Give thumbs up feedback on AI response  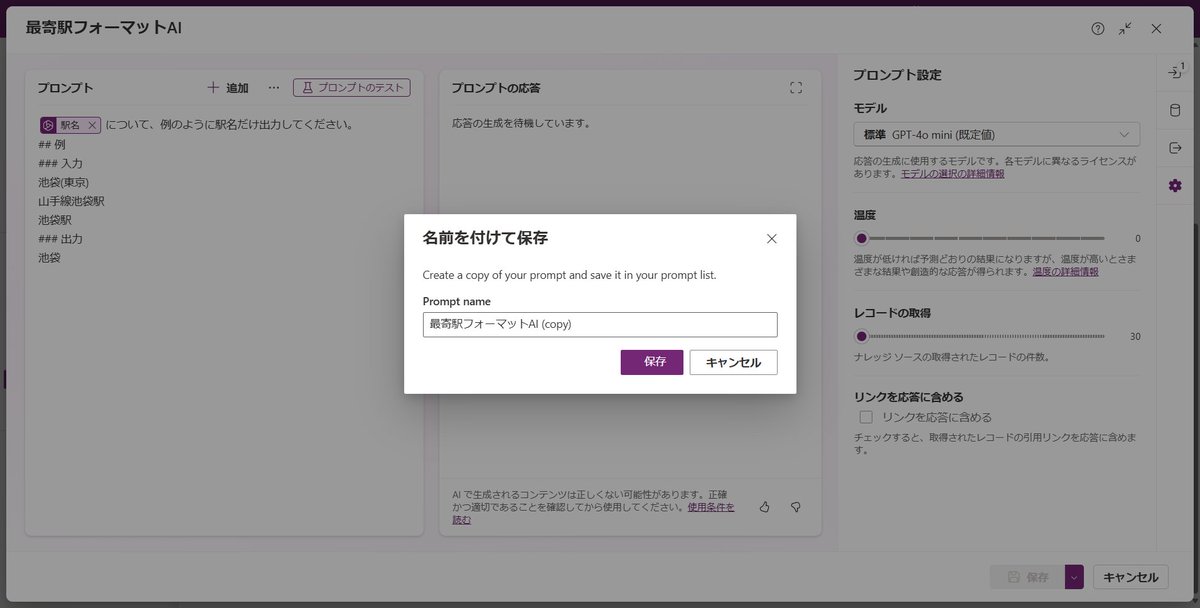pos(764,507)
